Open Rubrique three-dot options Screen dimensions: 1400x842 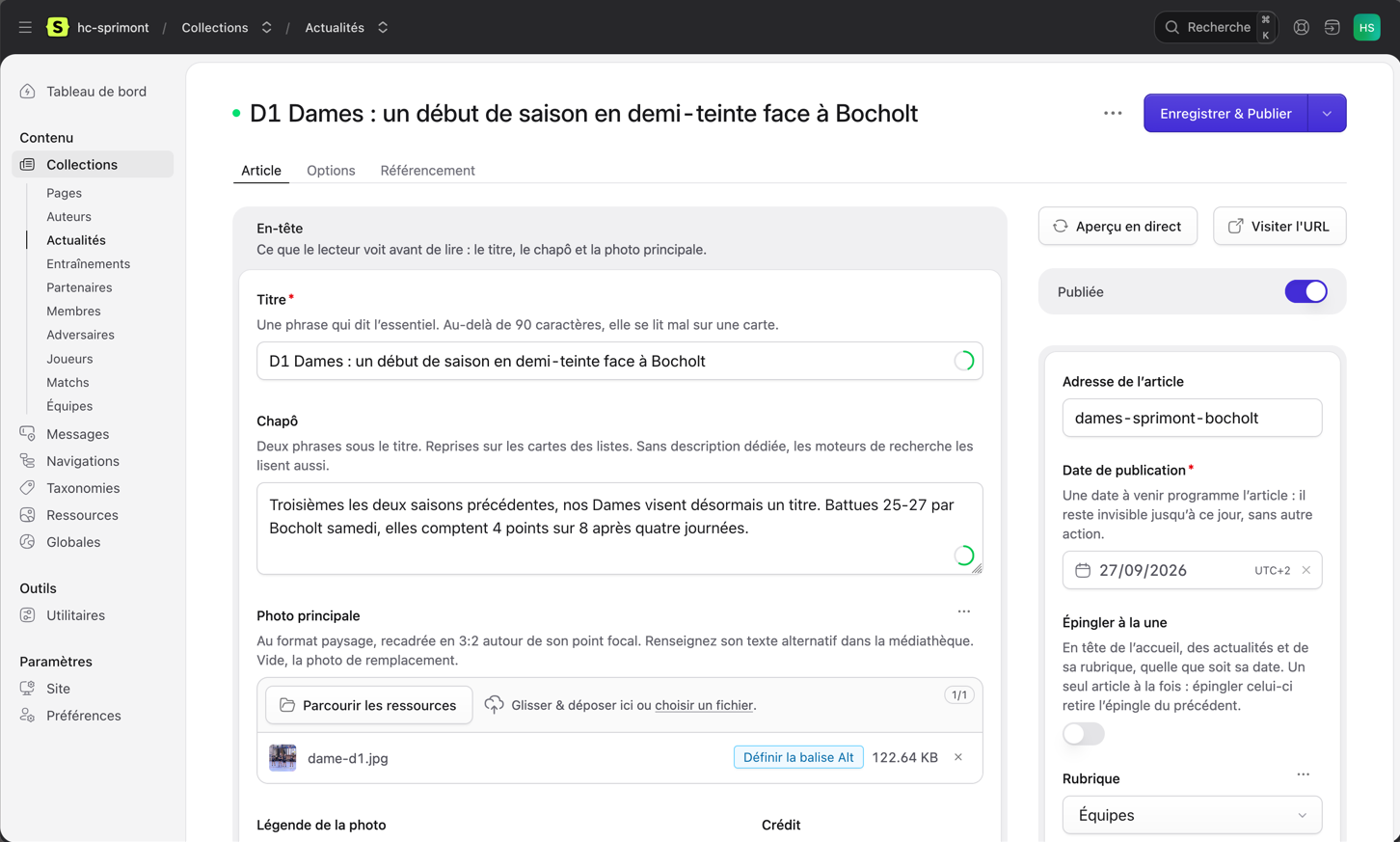(1303, 774)
